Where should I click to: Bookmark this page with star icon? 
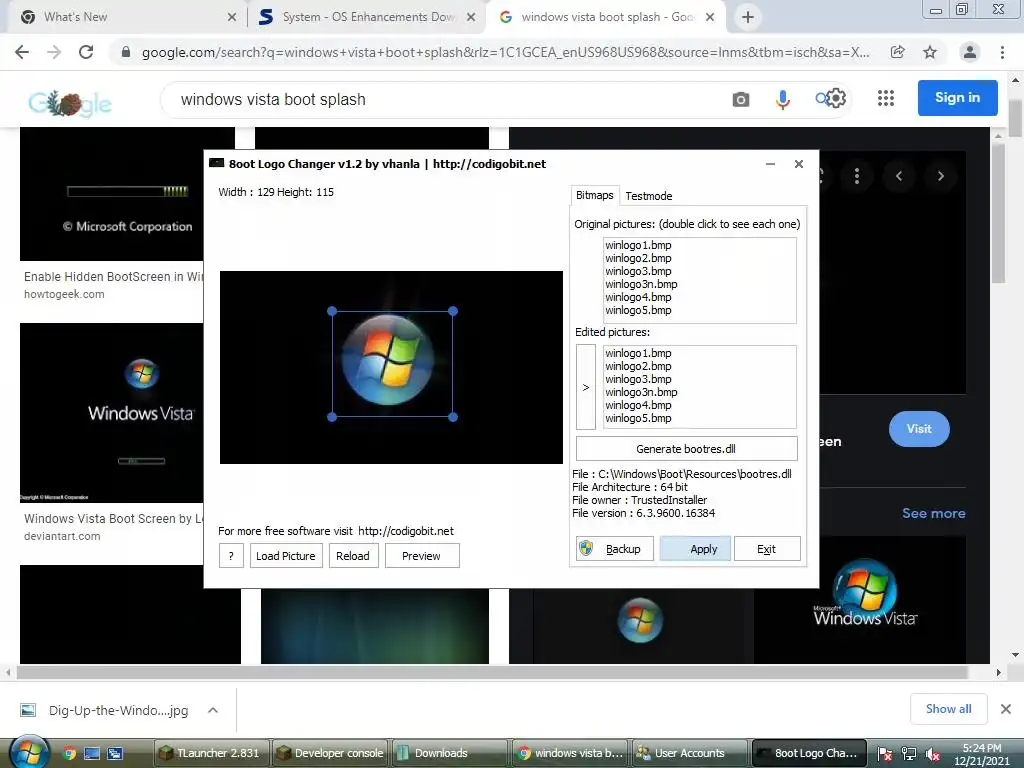tap(930, 52)
